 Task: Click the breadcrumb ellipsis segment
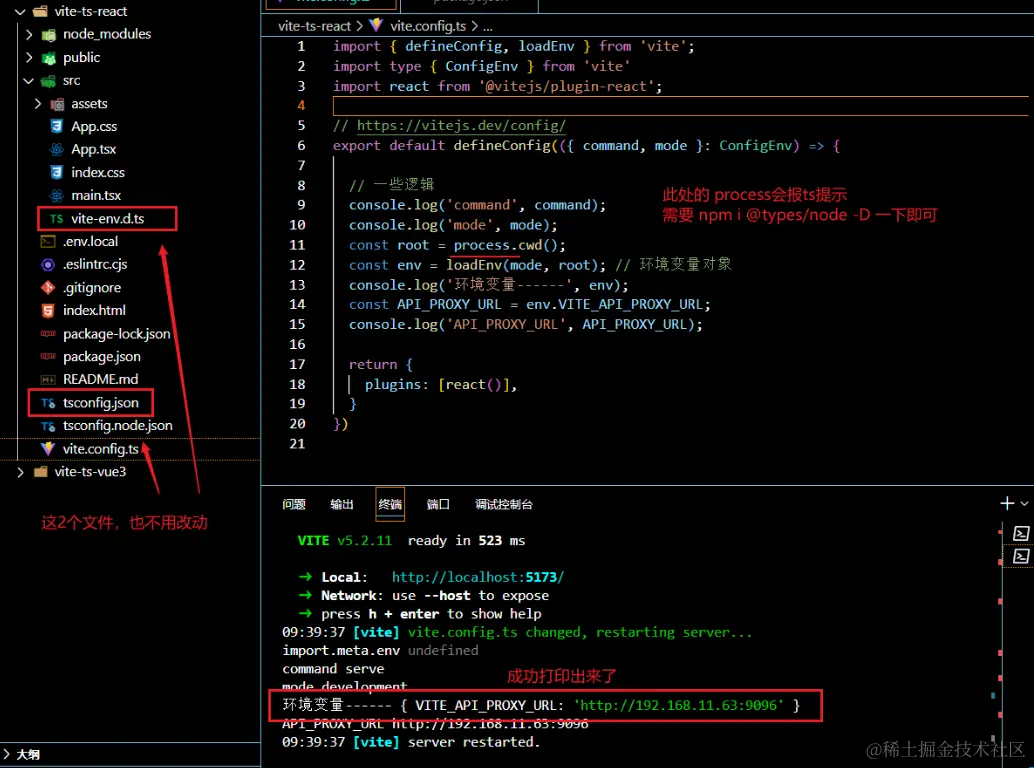coord(487,27)
